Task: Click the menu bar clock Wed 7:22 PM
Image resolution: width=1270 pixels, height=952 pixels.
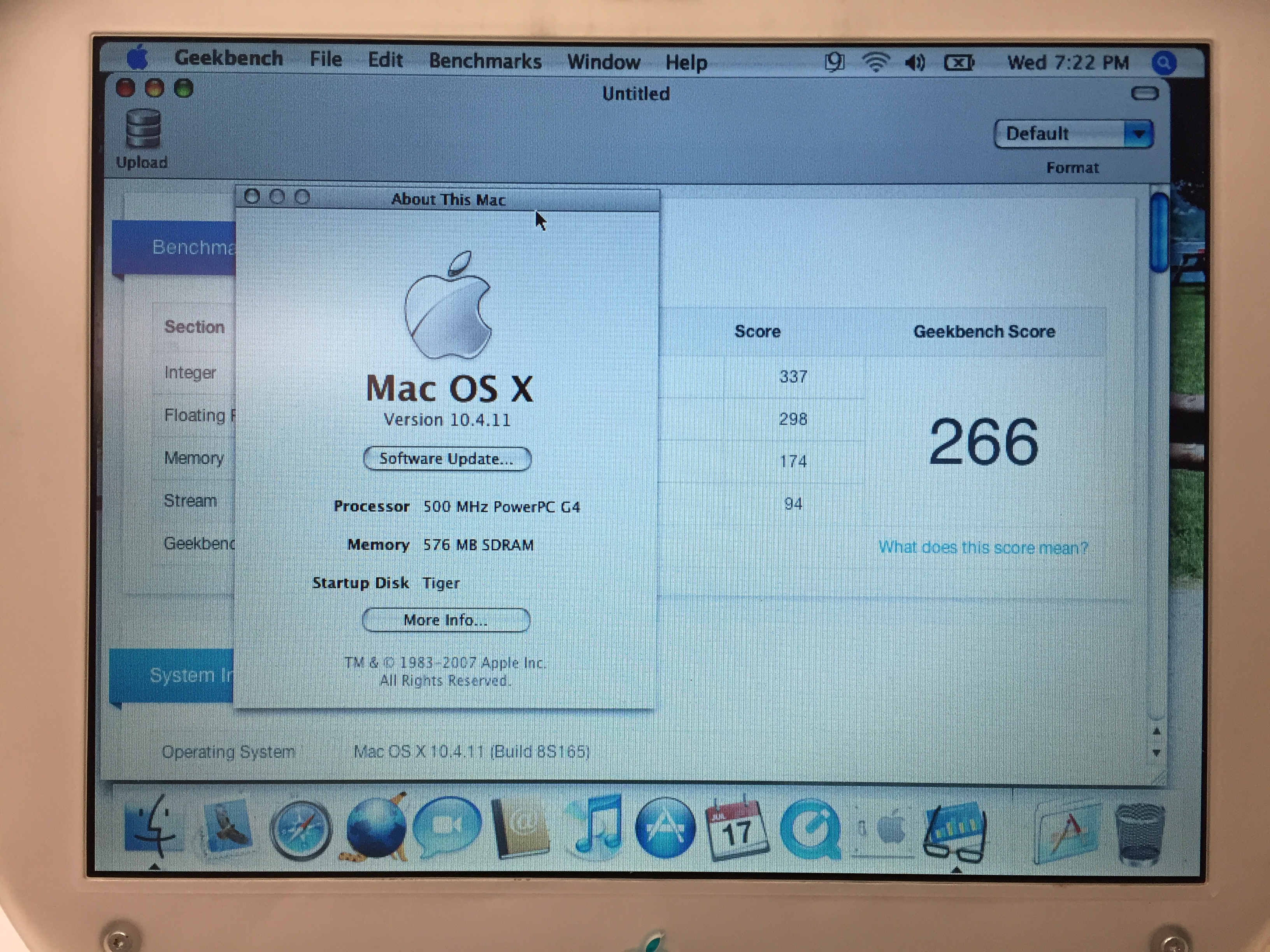Action: (x=1068, y=62)
